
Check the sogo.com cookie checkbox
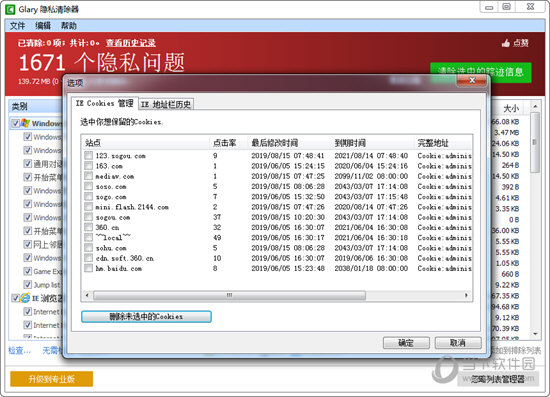click(x=88, y=196)
